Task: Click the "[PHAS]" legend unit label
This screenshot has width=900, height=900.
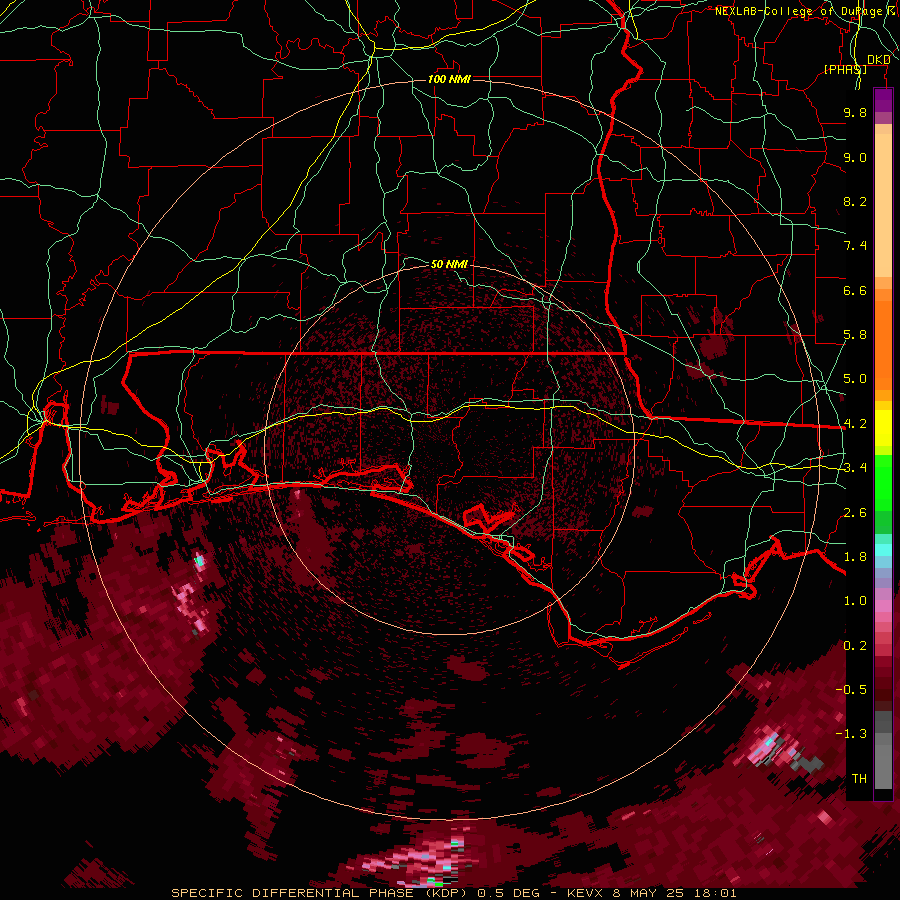Action: pyautogui.click(x=845, y=69)
